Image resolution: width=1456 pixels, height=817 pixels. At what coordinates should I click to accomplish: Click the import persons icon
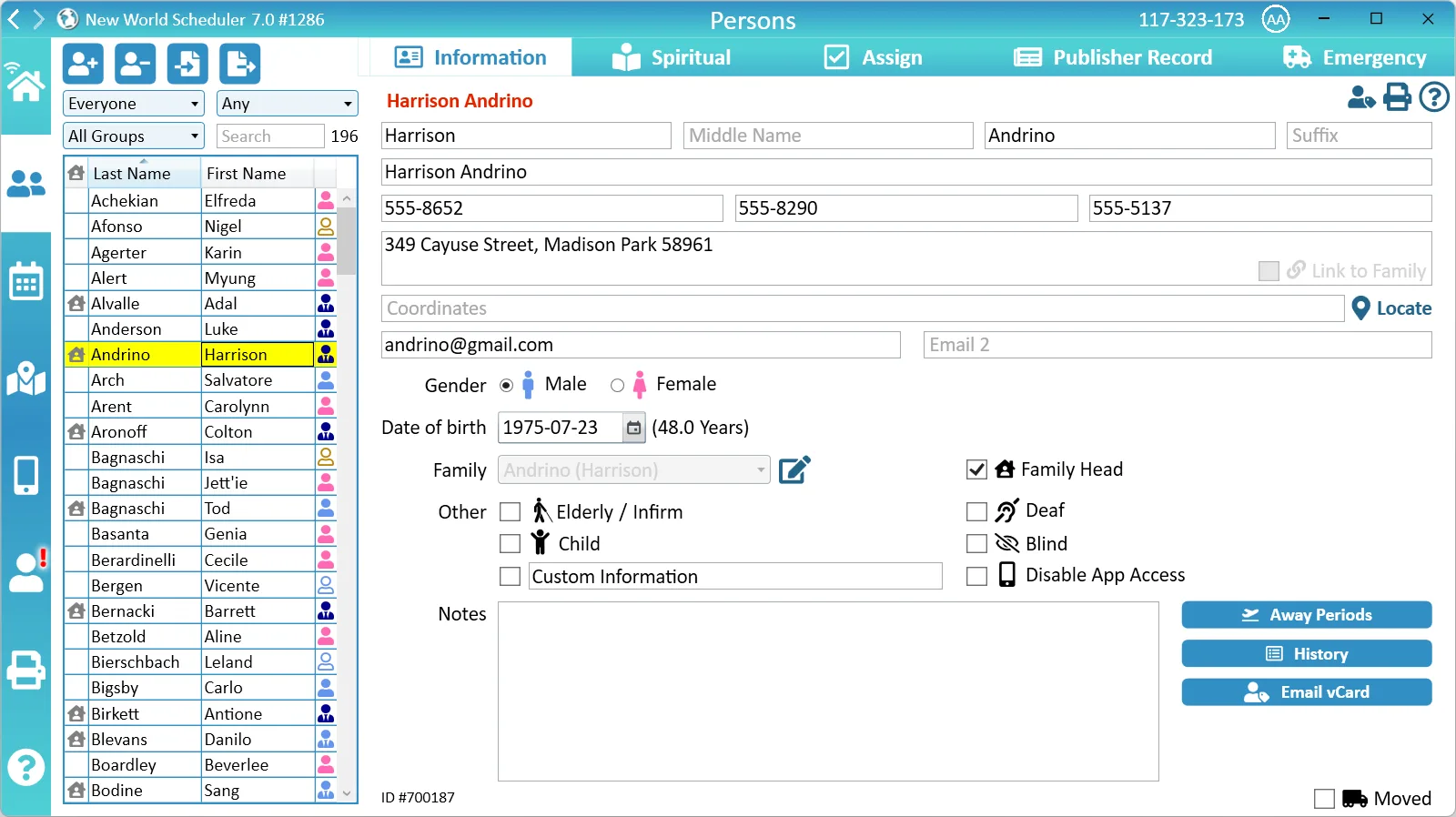click(187, 64)
